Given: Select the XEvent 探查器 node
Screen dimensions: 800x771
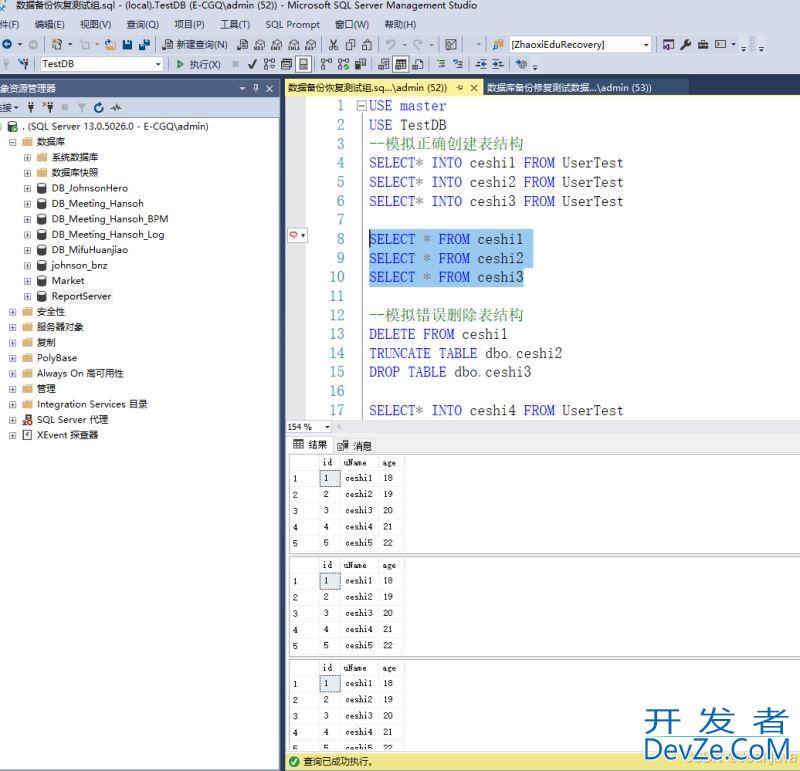Looking at the screenshot, I should (x=67, y=435).
